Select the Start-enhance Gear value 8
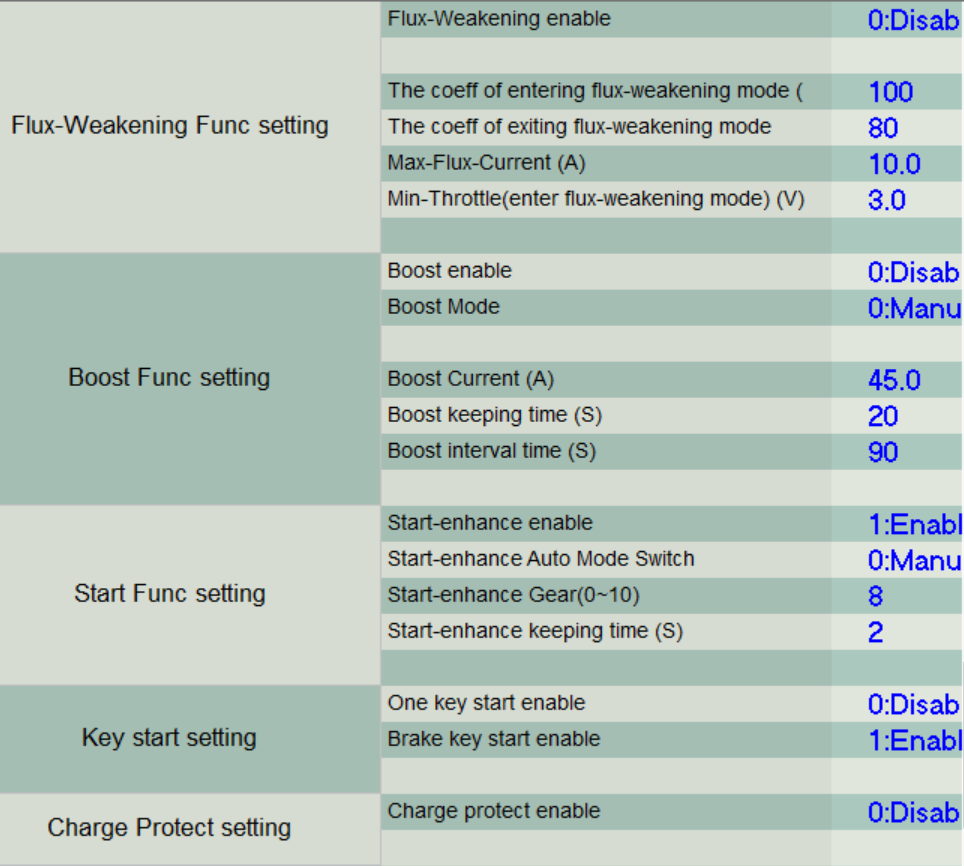This screenshot has height=866, width=964. pyautogui.click(x=876, y=596)
